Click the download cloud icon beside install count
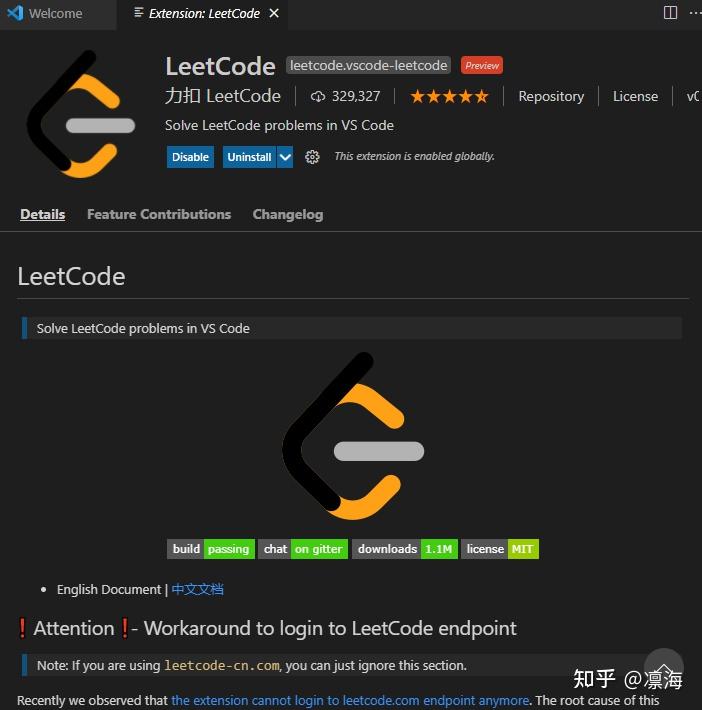The width and height of the screenshot is (702, 710). click(x=318, y=96)
